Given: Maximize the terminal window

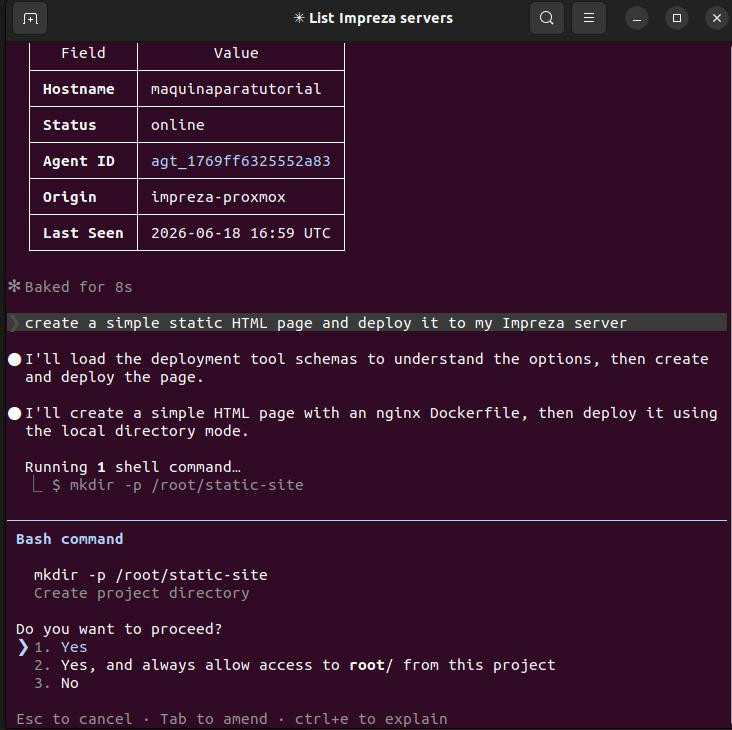Looking at the screenshot, I should (x=676, y=19).
